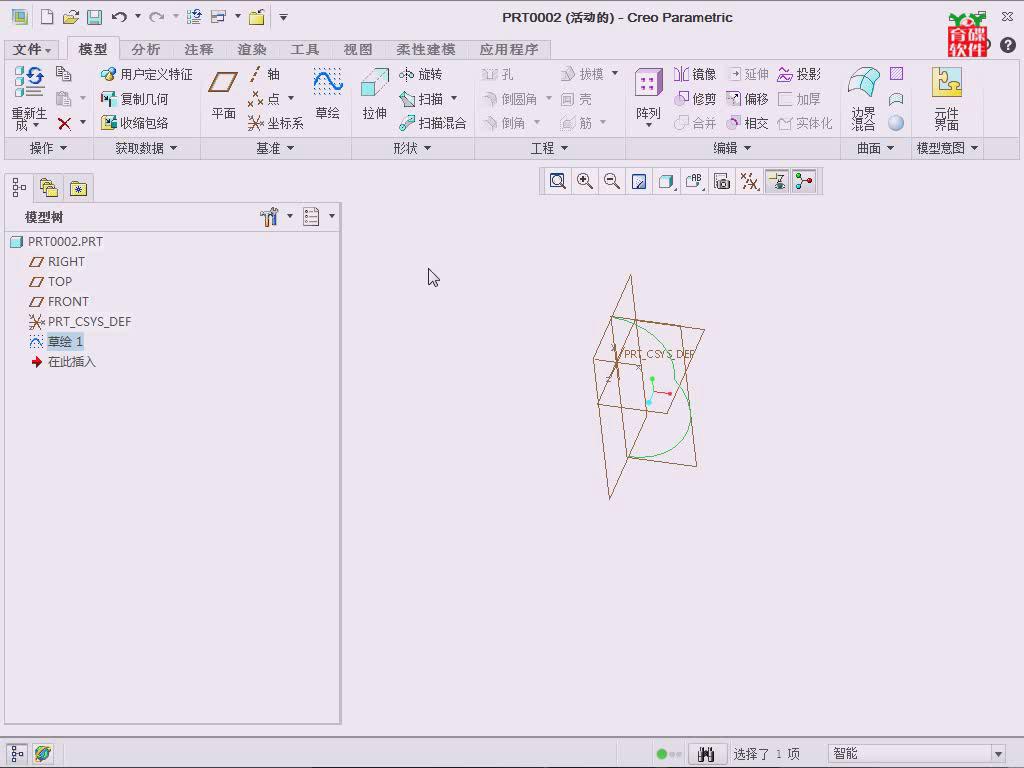Select PRT0002.PRT in the model tree

pyautogui.click(x=57, y=242)
